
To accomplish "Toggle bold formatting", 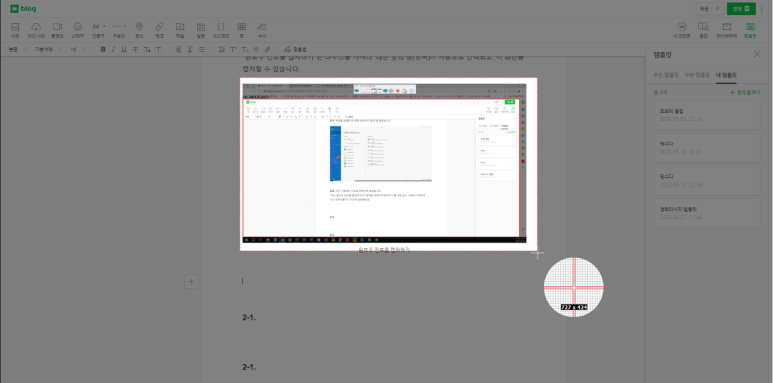I will (103, 49).
